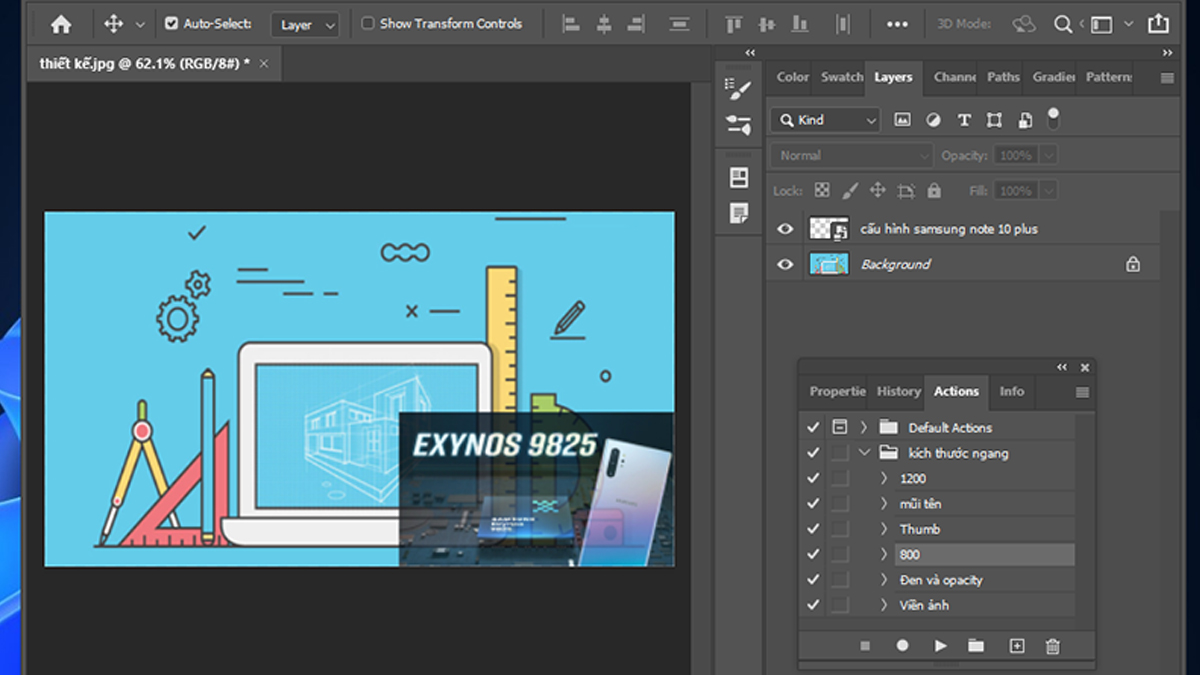Screen dimensions: 1200x675
Task: Hide the Background layer visibility eye
Action: tap(785, 265)
